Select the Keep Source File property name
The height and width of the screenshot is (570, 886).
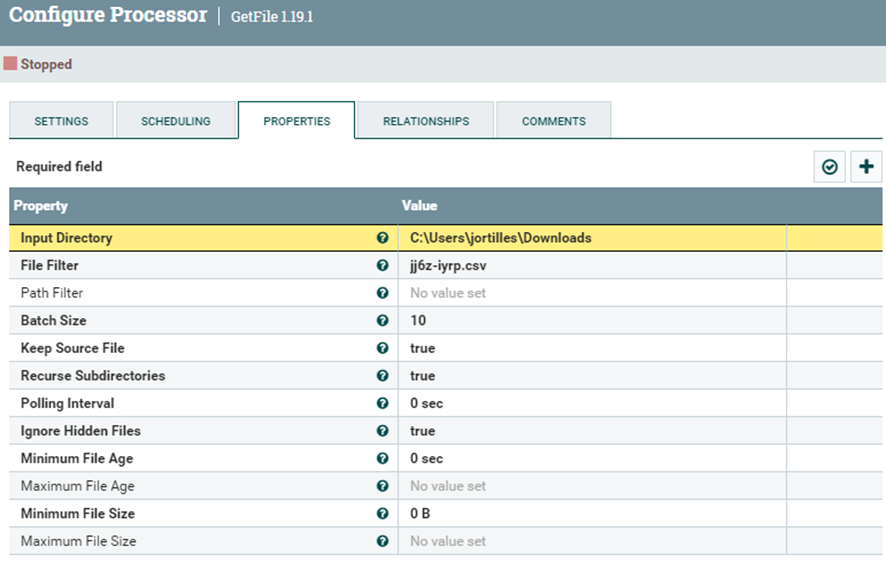(73, 348)
